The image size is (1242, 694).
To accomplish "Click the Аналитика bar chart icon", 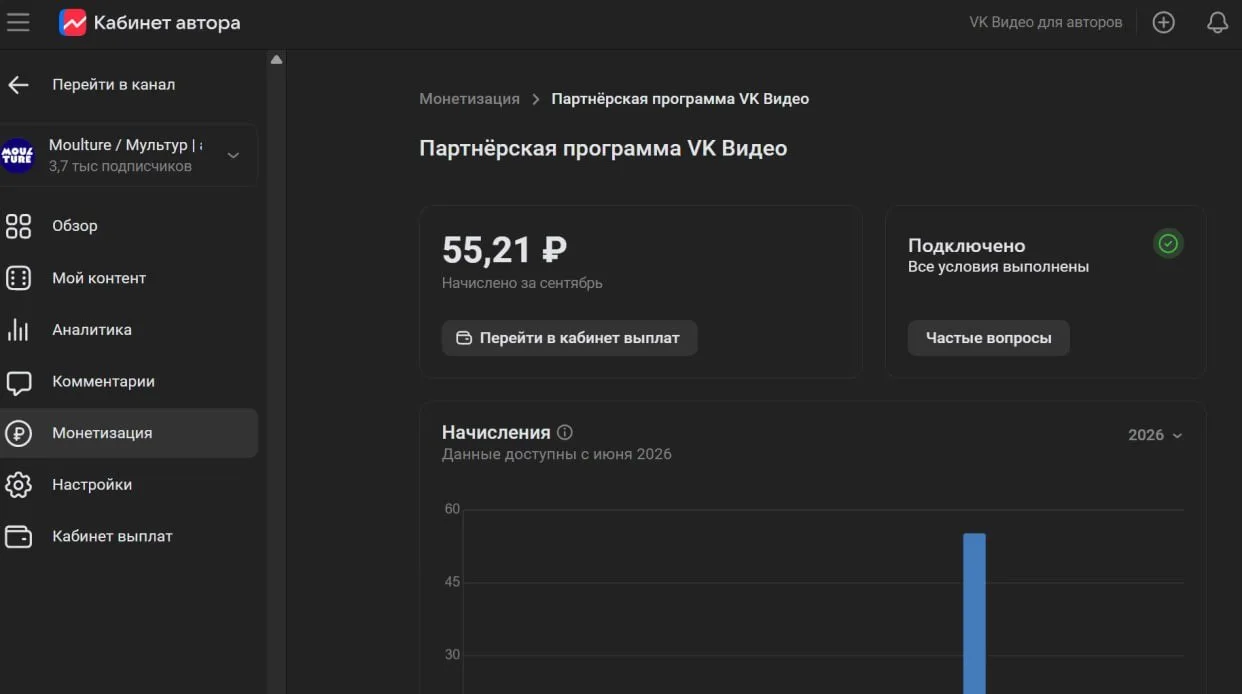I will pyautogui.click(x=18, y=330).
